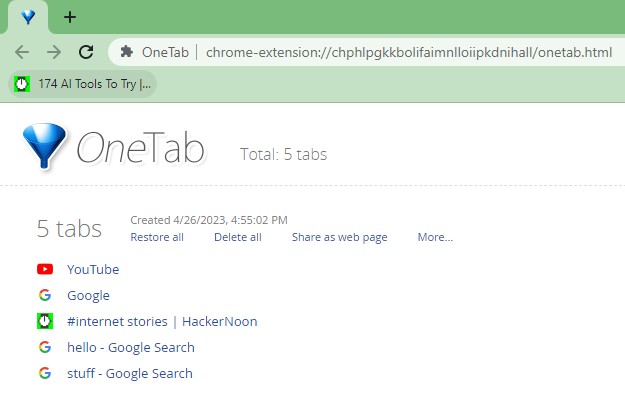Open #internet stories | HackerNoon link
Viewport: 625px width, 408px height.
(162, 322)
